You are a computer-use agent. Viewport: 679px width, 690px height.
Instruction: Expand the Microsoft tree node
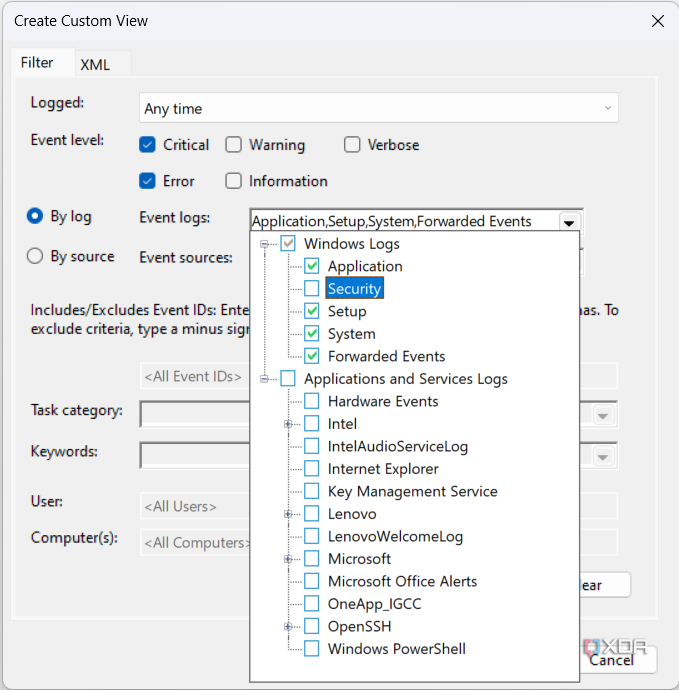click(288, 559)
